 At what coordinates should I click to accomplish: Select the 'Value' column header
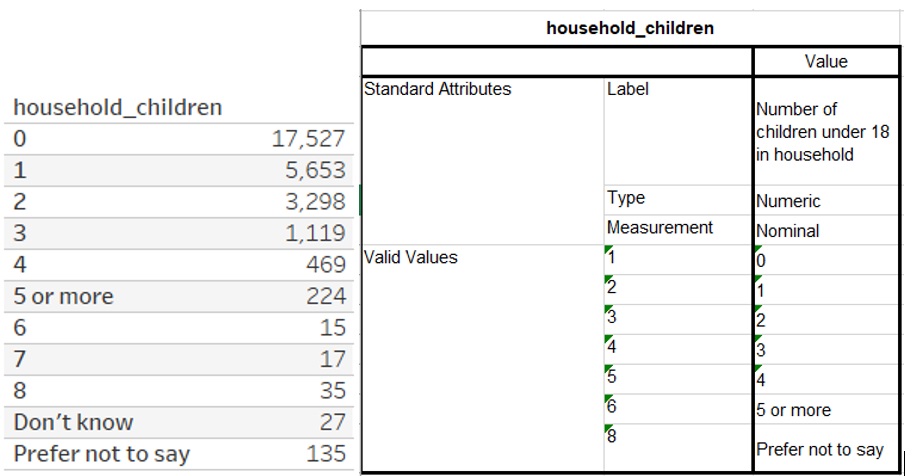coord(825,61)
